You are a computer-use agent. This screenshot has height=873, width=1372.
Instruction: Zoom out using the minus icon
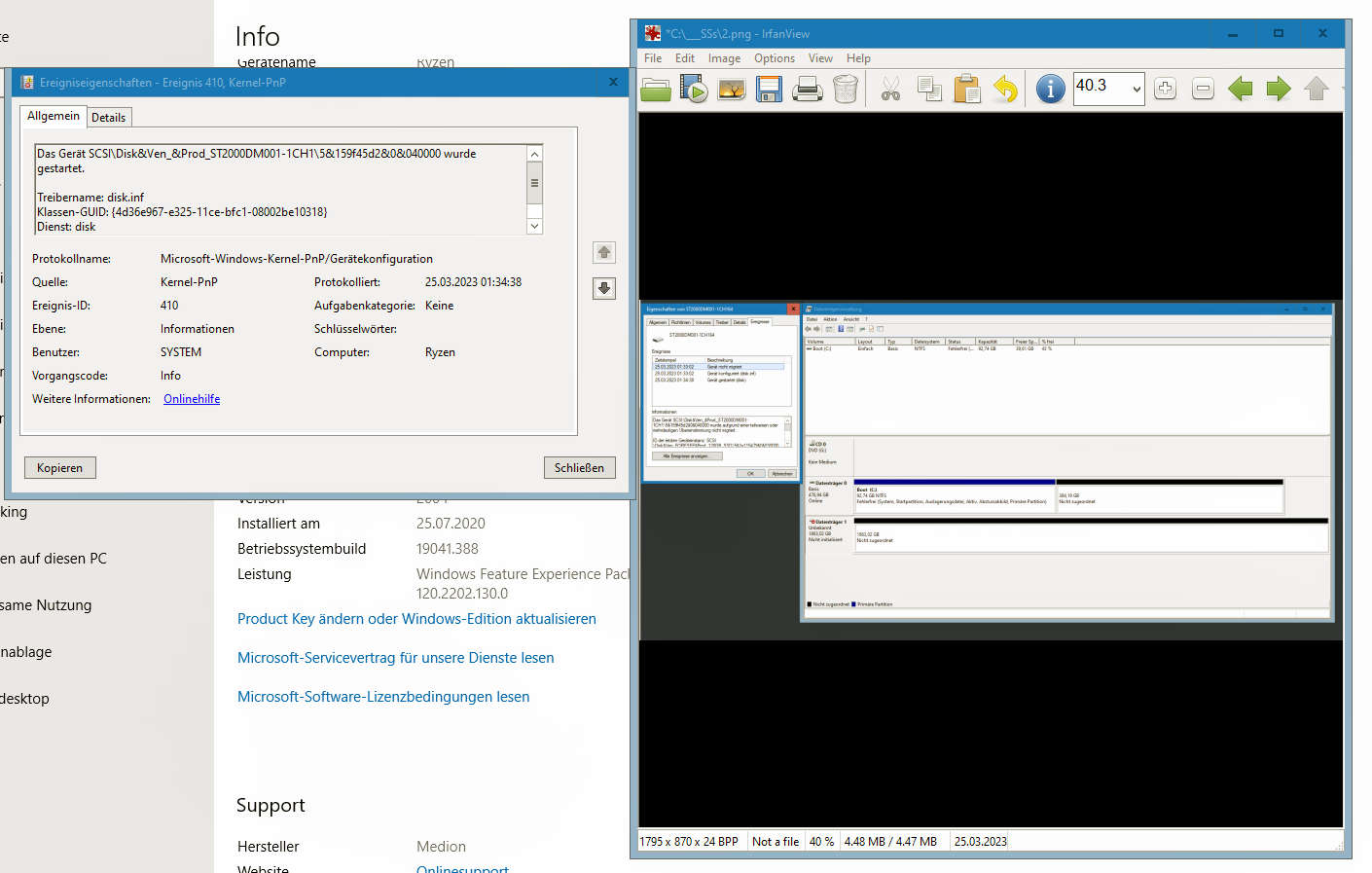point(1203,90)
